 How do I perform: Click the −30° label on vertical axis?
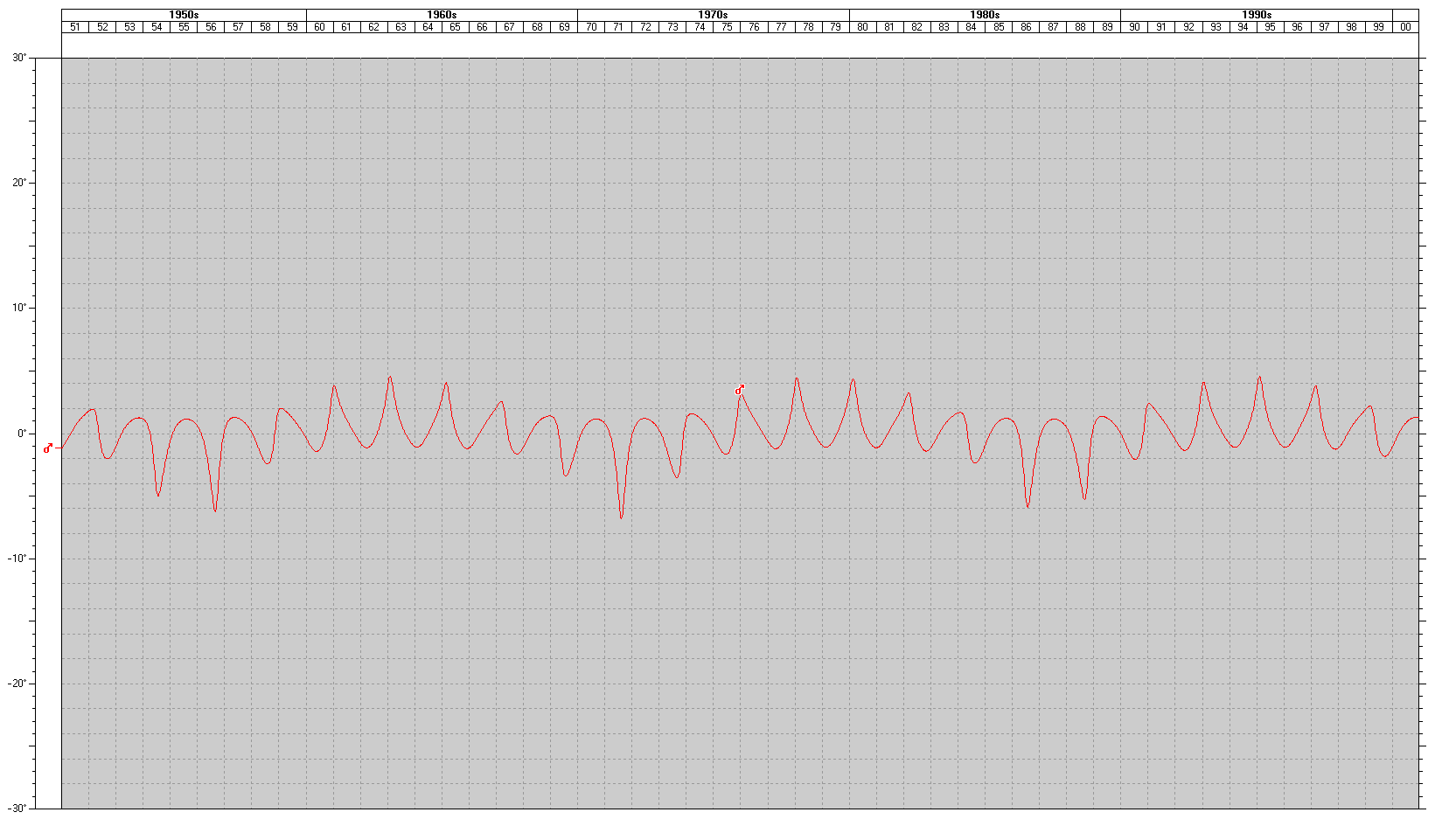[17, 809]
